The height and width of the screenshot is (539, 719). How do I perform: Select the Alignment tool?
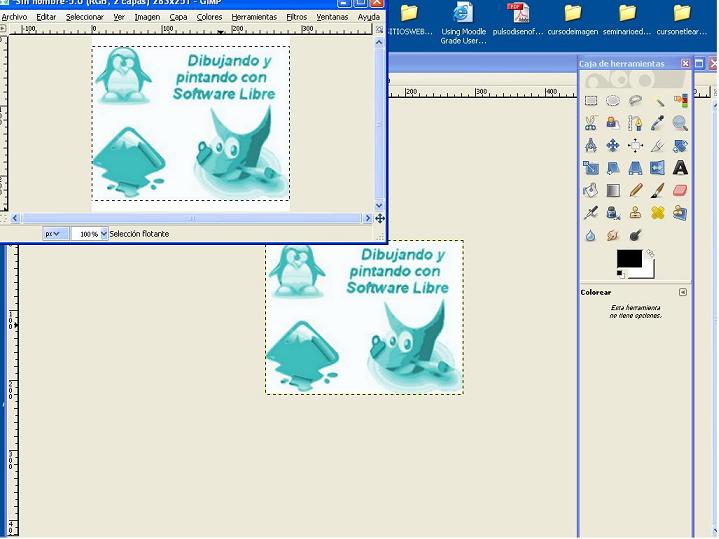pos(635,145)
